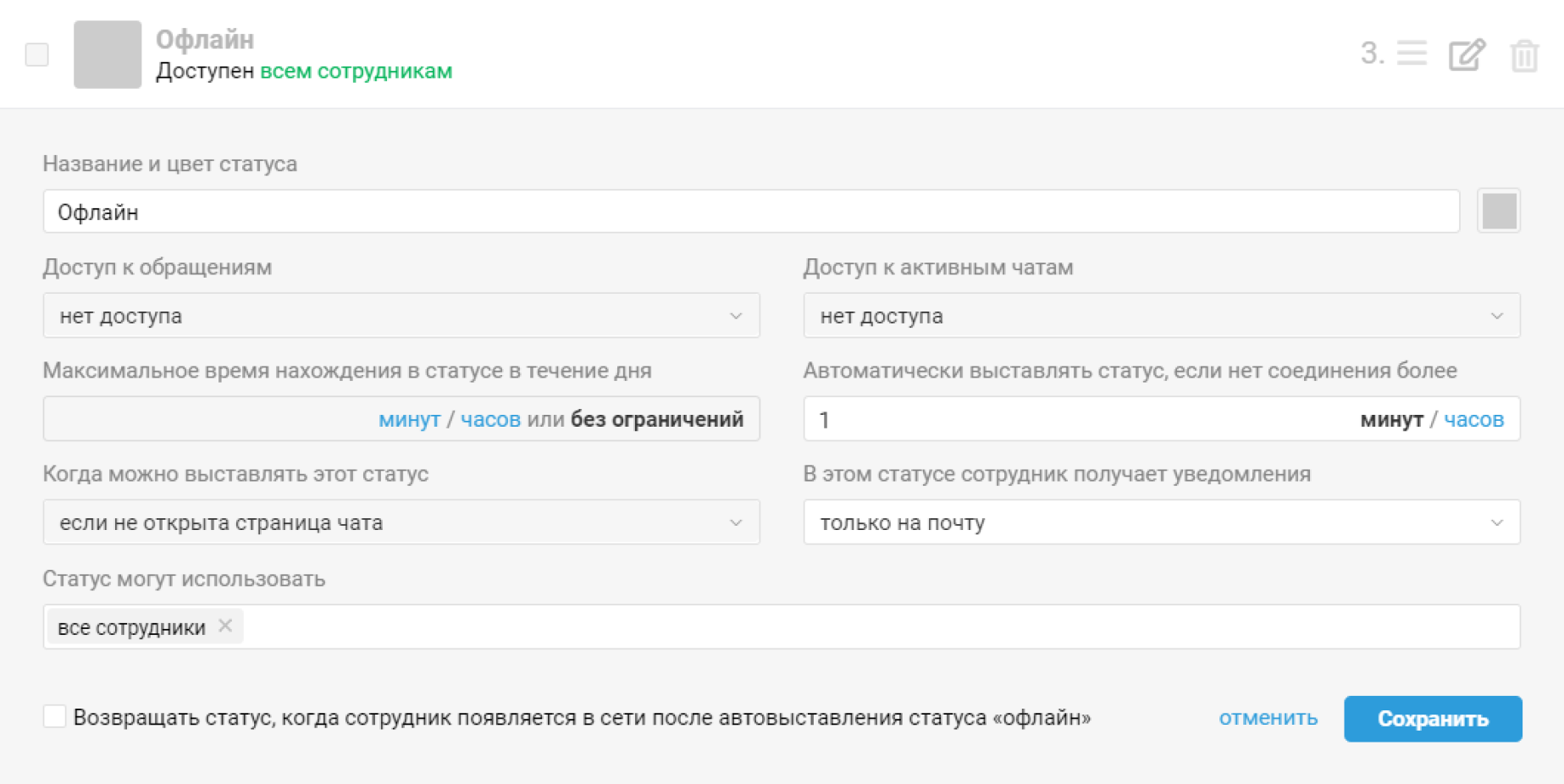The width and height of the screenshot is (1564, 784).
Task: Enable 'Возвращать статус' checkbox
Action: tap(54, 716)
